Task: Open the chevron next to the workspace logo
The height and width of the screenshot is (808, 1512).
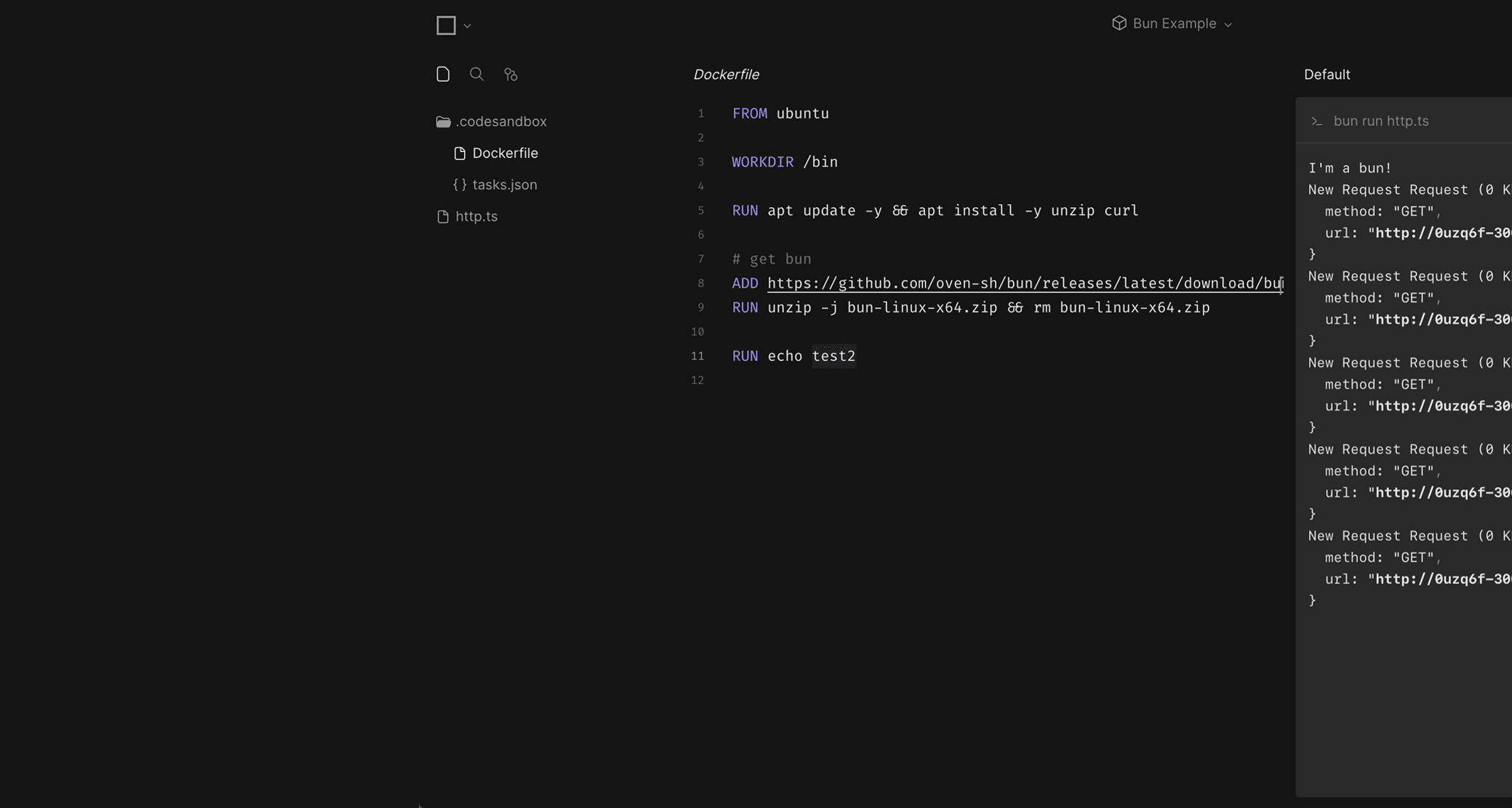Action: tap(467, 25)
